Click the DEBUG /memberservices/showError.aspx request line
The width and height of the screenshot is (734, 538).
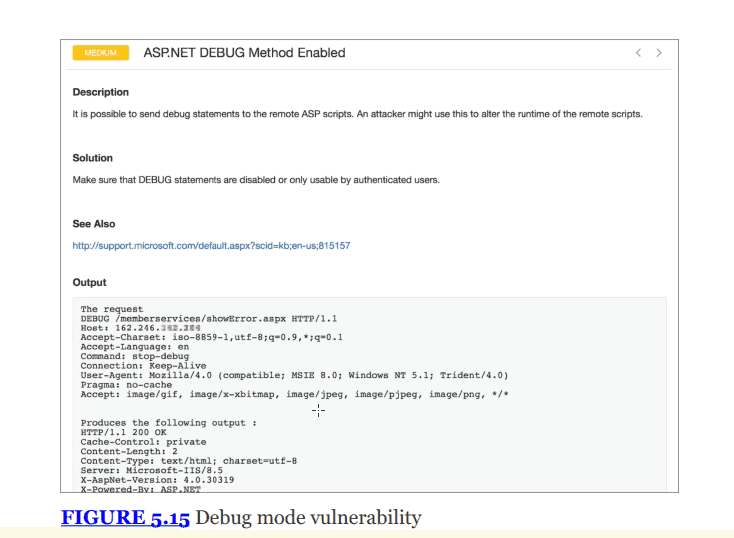pyautogui.click(x=209, y=319)
